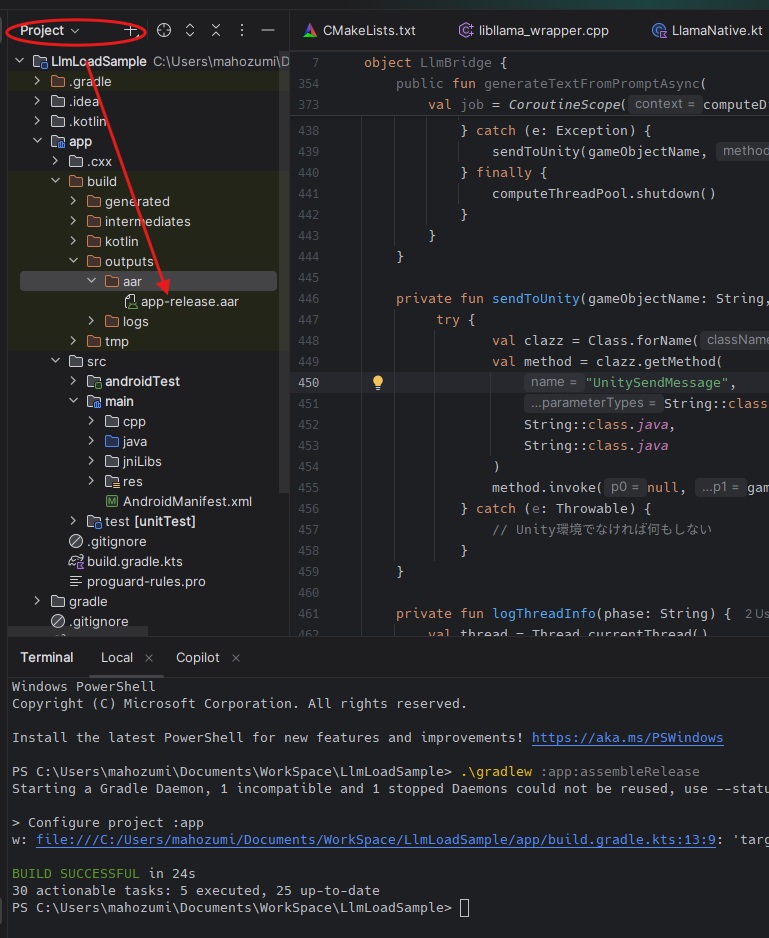
Task: Select app-release.aar file in the tree
Action: pyautogui.click(x=189, y=301)
